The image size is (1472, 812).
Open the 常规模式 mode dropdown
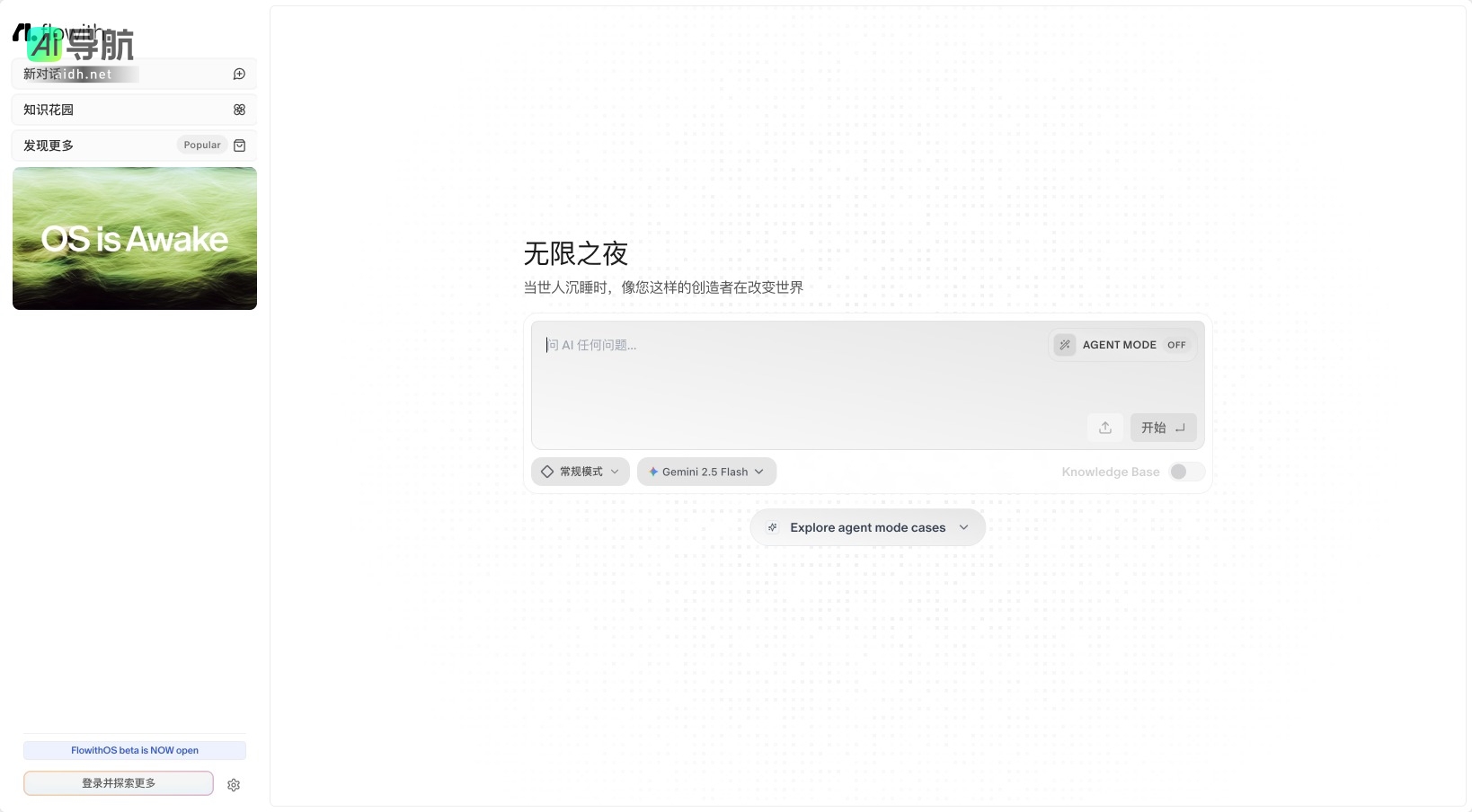point(580,471)
